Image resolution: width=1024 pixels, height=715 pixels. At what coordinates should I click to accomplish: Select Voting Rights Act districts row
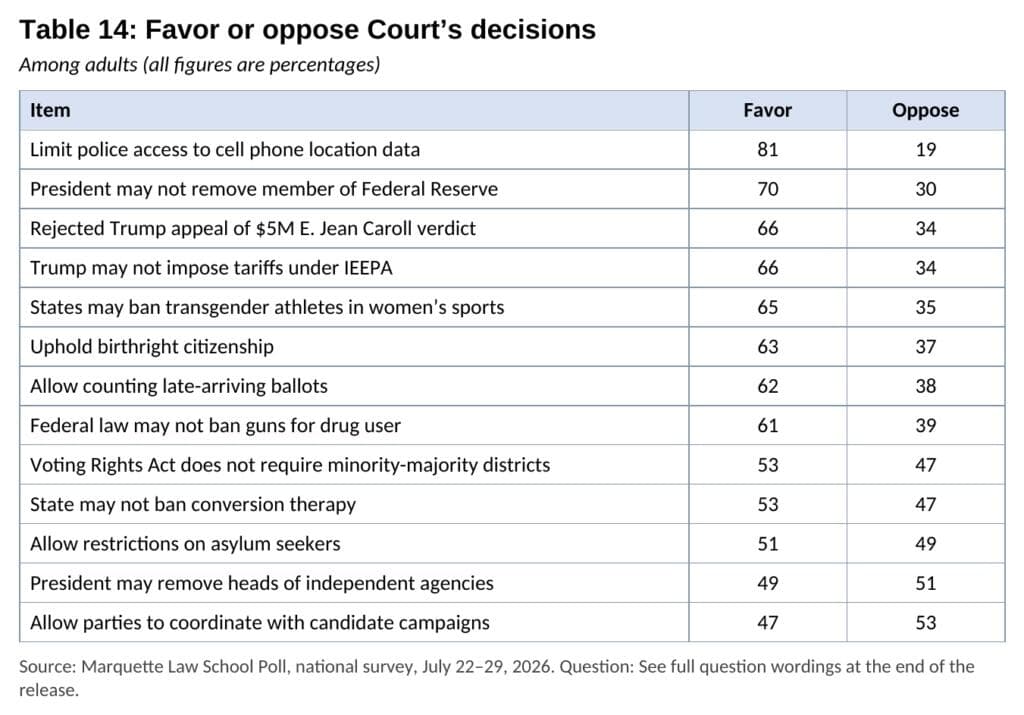coord(512,465)
